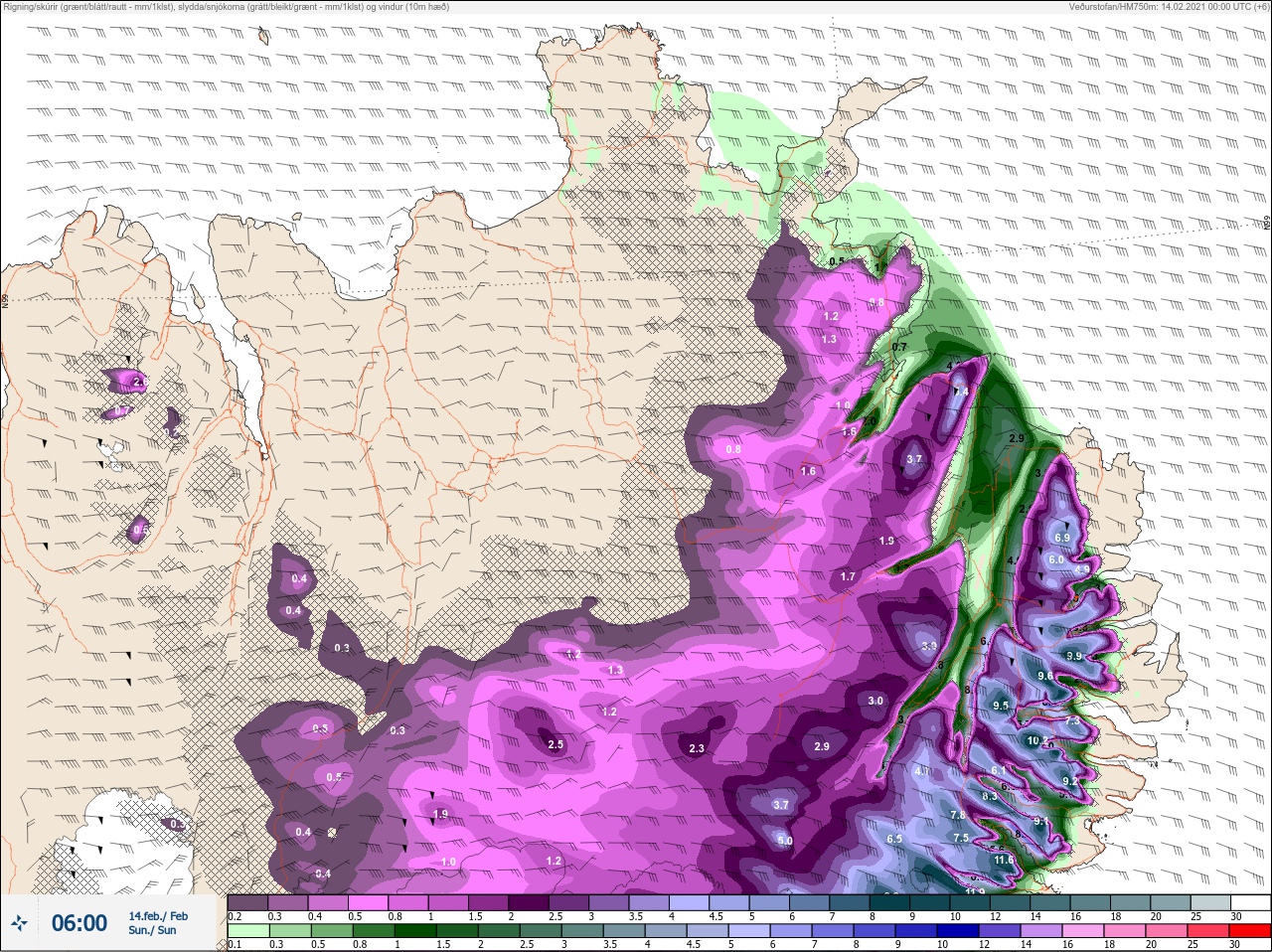1272x952 pixels.
Task: Pick the white top-row legend swatch labelled 30
Action: click(x=1250, y=902)
